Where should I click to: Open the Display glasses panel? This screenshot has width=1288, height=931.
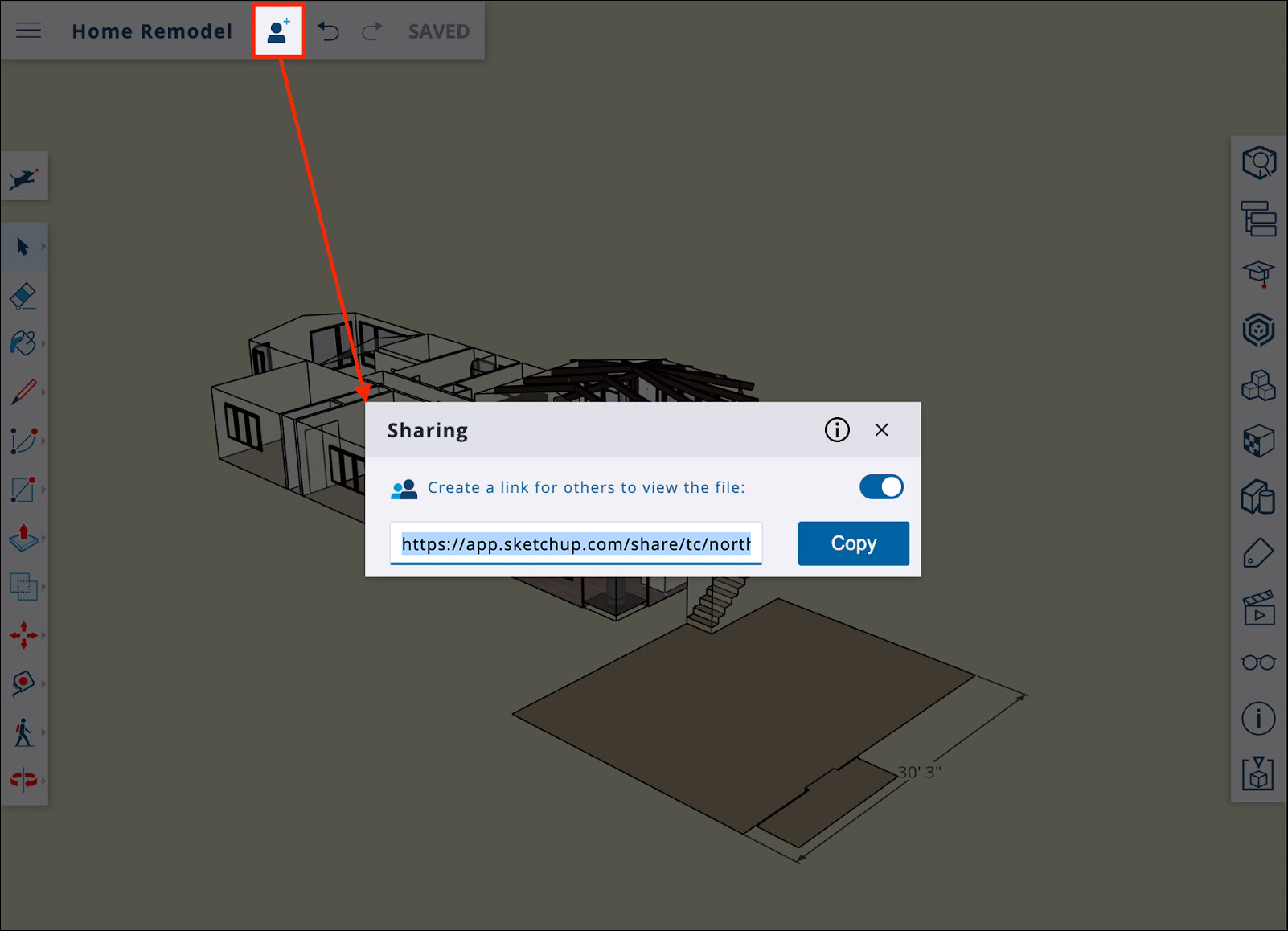click(x=1258, y=662)
